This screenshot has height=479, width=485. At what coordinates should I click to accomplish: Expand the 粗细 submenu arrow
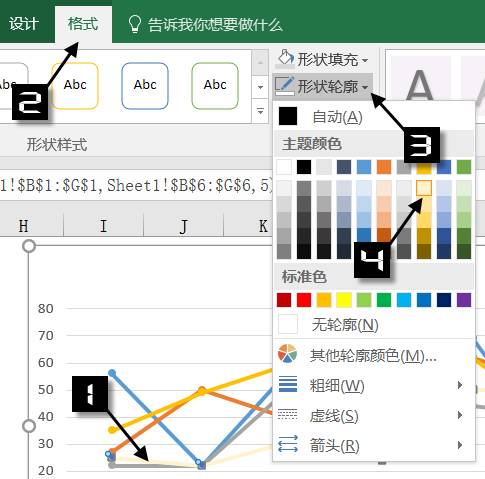click(x=460, y=385)
